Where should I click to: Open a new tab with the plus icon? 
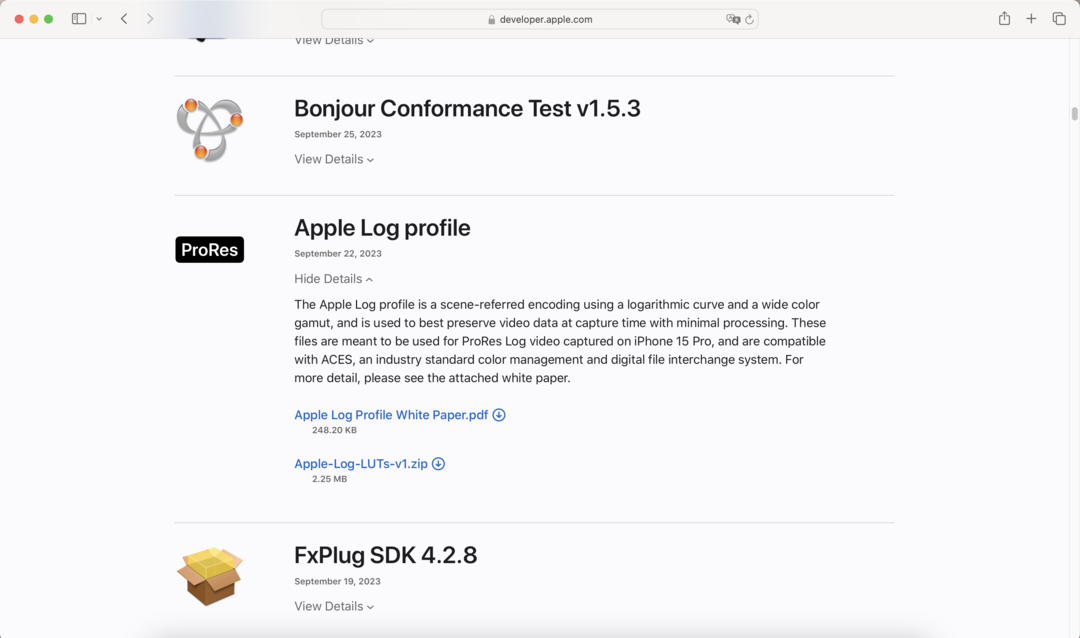tap(1031, 19)
